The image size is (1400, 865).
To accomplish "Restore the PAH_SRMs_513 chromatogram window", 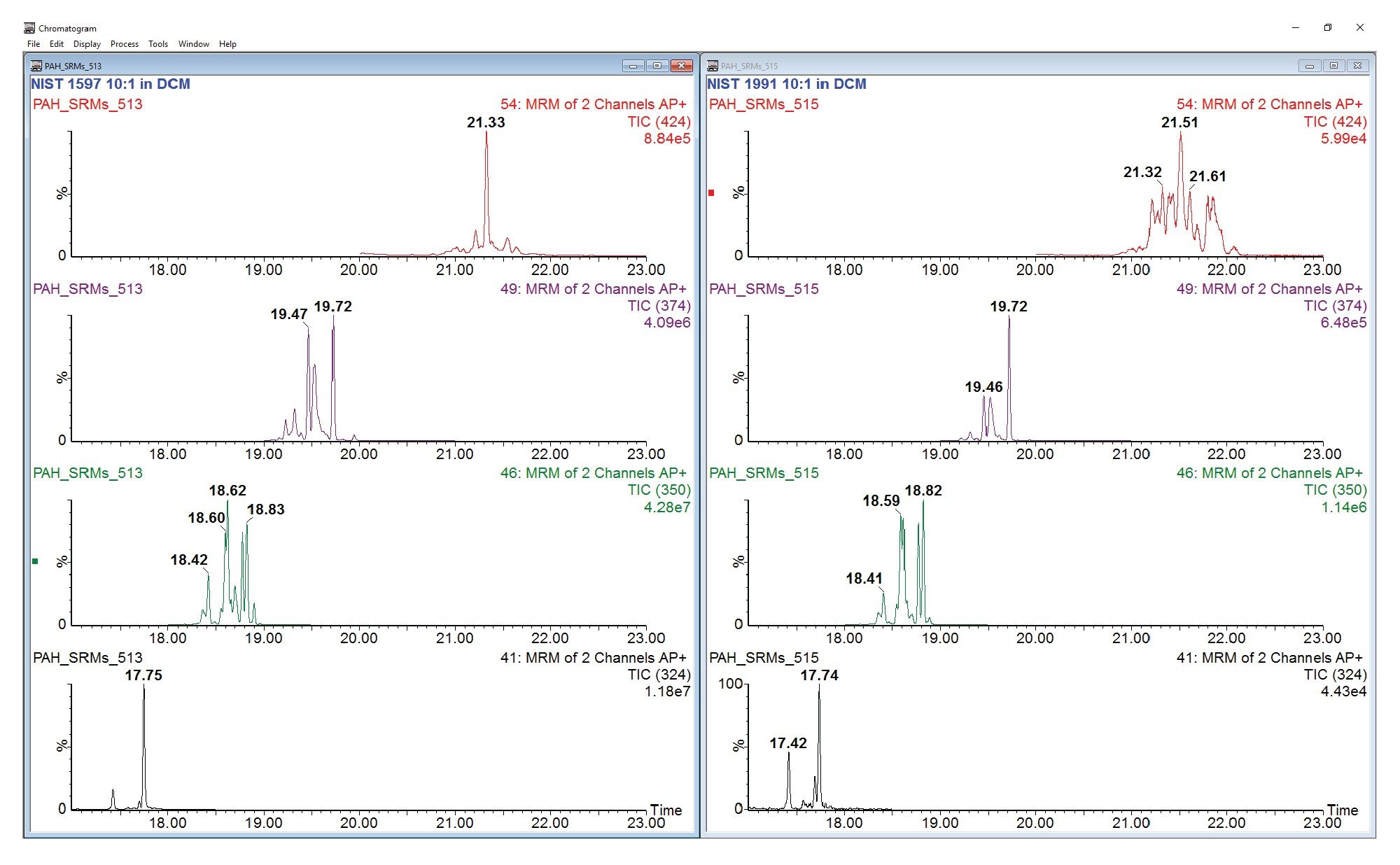I will click(657, 65).
